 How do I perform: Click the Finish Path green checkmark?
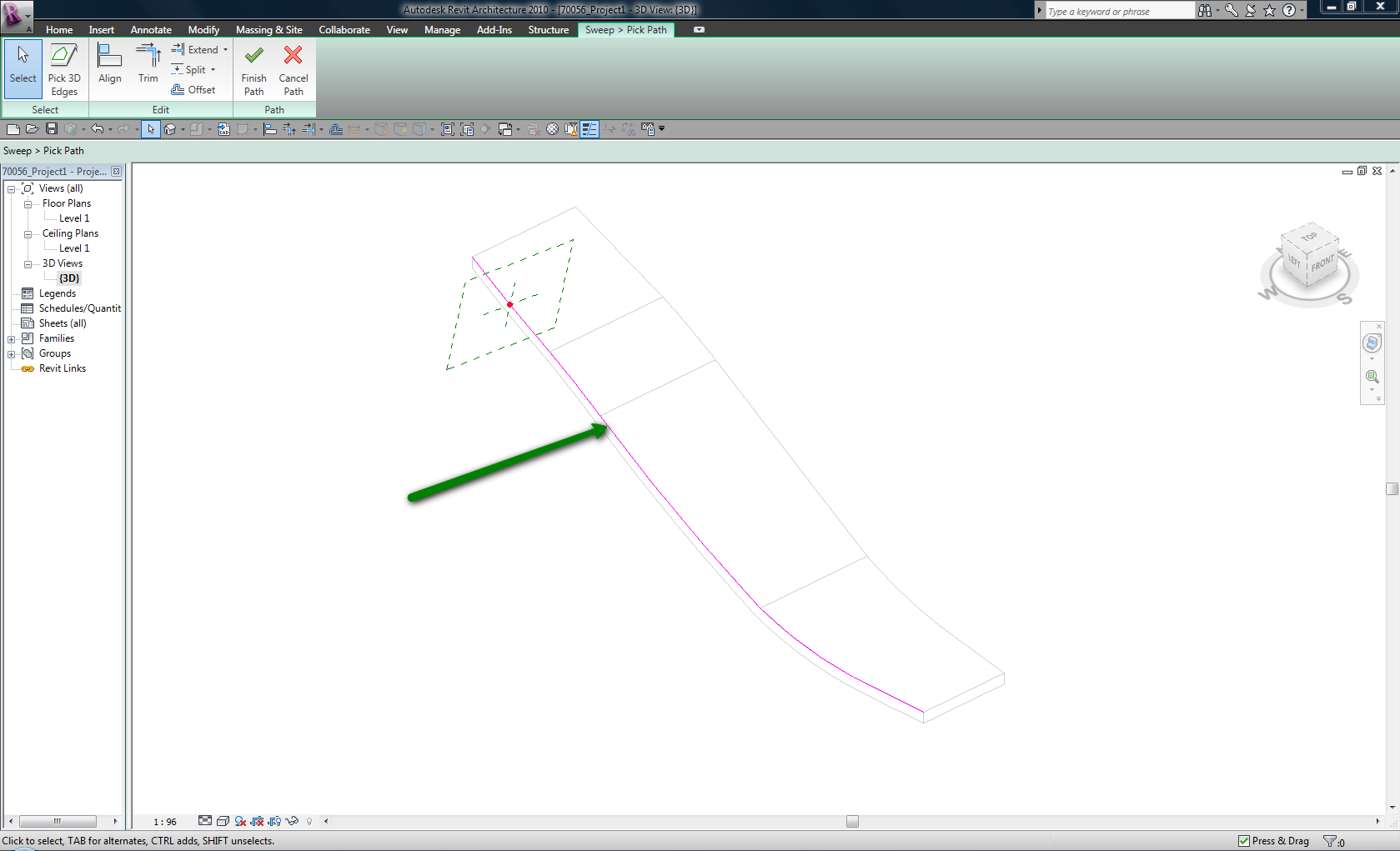click(253, 57)
